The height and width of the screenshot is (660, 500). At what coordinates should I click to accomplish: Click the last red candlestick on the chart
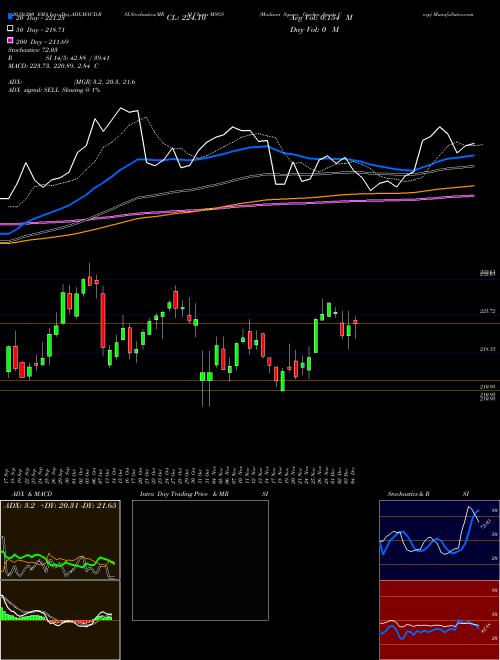(355, 322)
